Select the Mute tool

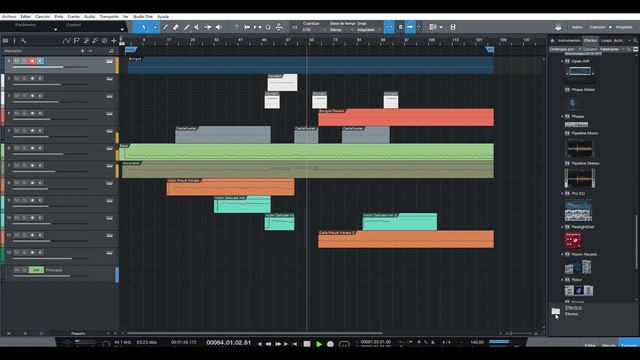tap(197, 27)
